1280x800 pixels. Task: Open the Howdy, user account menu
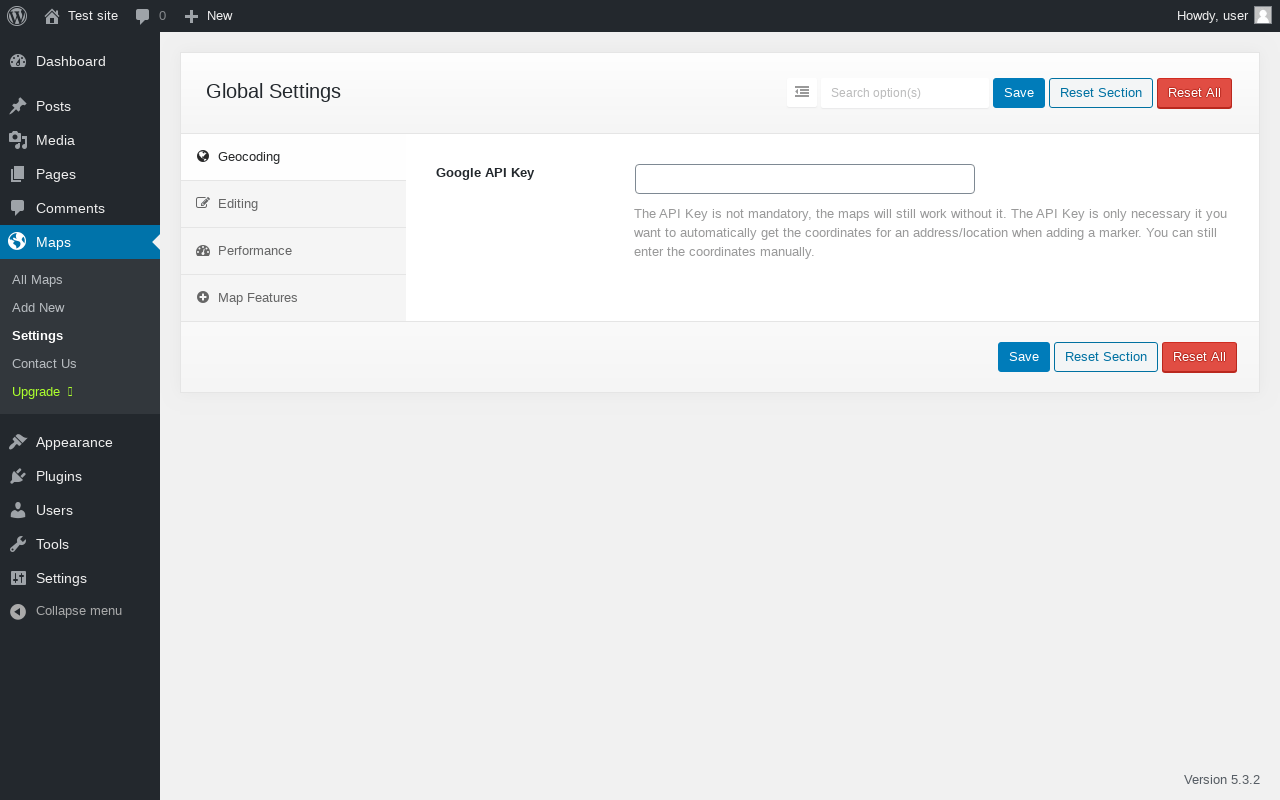point(1212,16)
